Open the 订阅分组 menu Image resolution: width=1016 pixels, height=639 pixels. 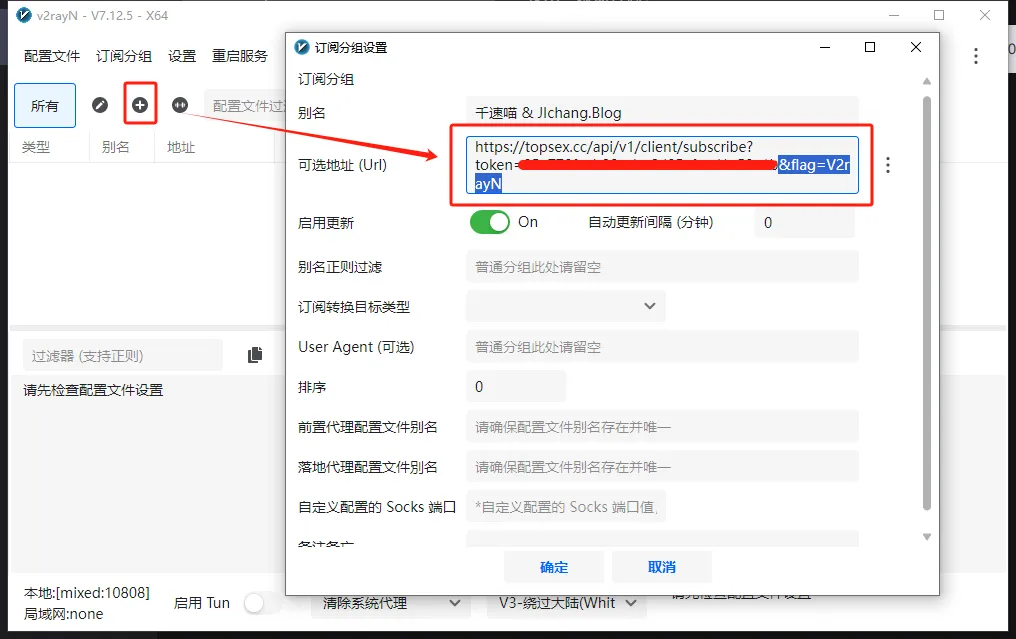pyautogui.click(x=124, y=56)
